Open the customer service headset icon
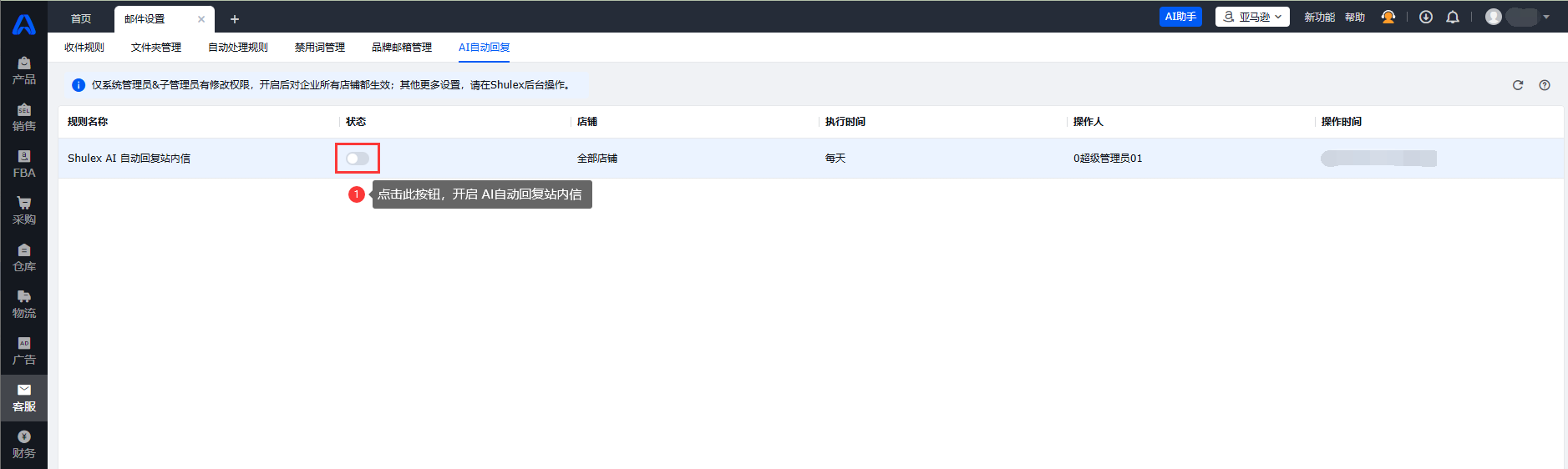This screenshot has height=469, width=1568. click(x=1388, y=17)
